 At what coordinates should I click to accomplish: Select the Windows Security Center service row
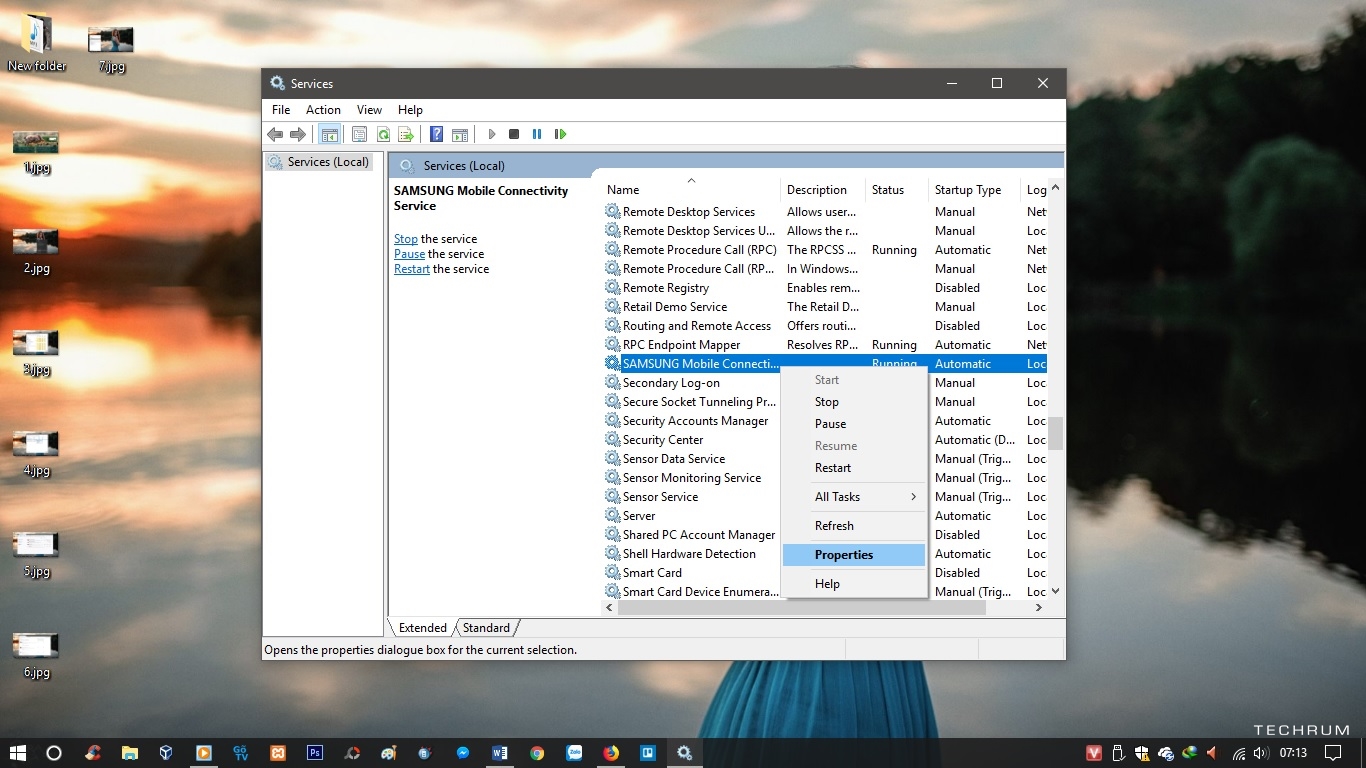(x=663, y=440)
